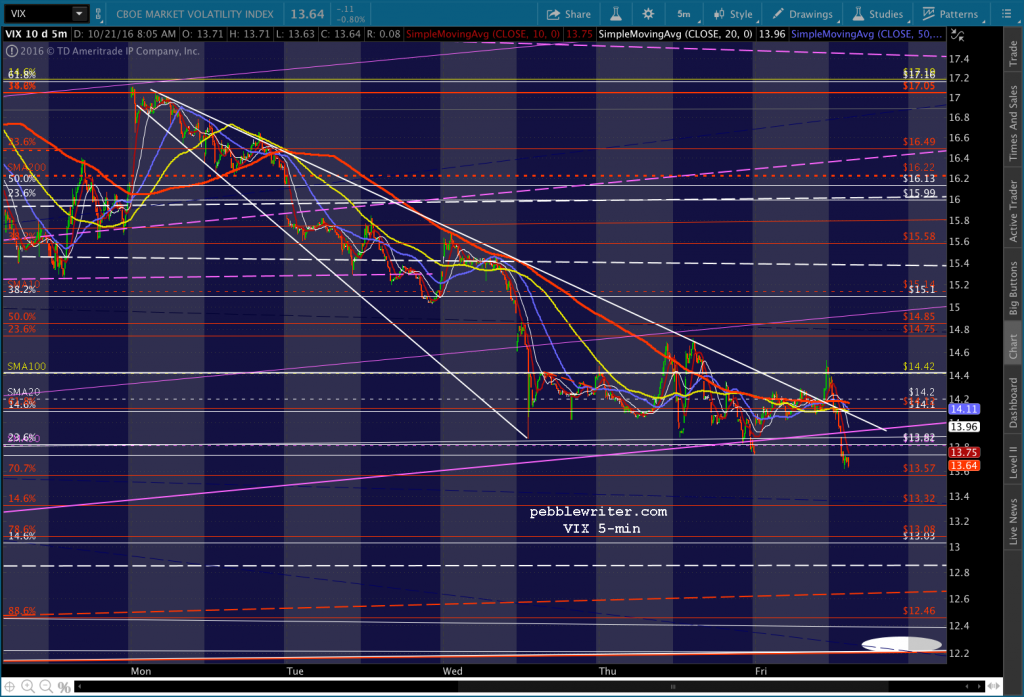The image size is (1024, 697).
Task: Open the 5m timeframe selector
Action: pos(684,14)
